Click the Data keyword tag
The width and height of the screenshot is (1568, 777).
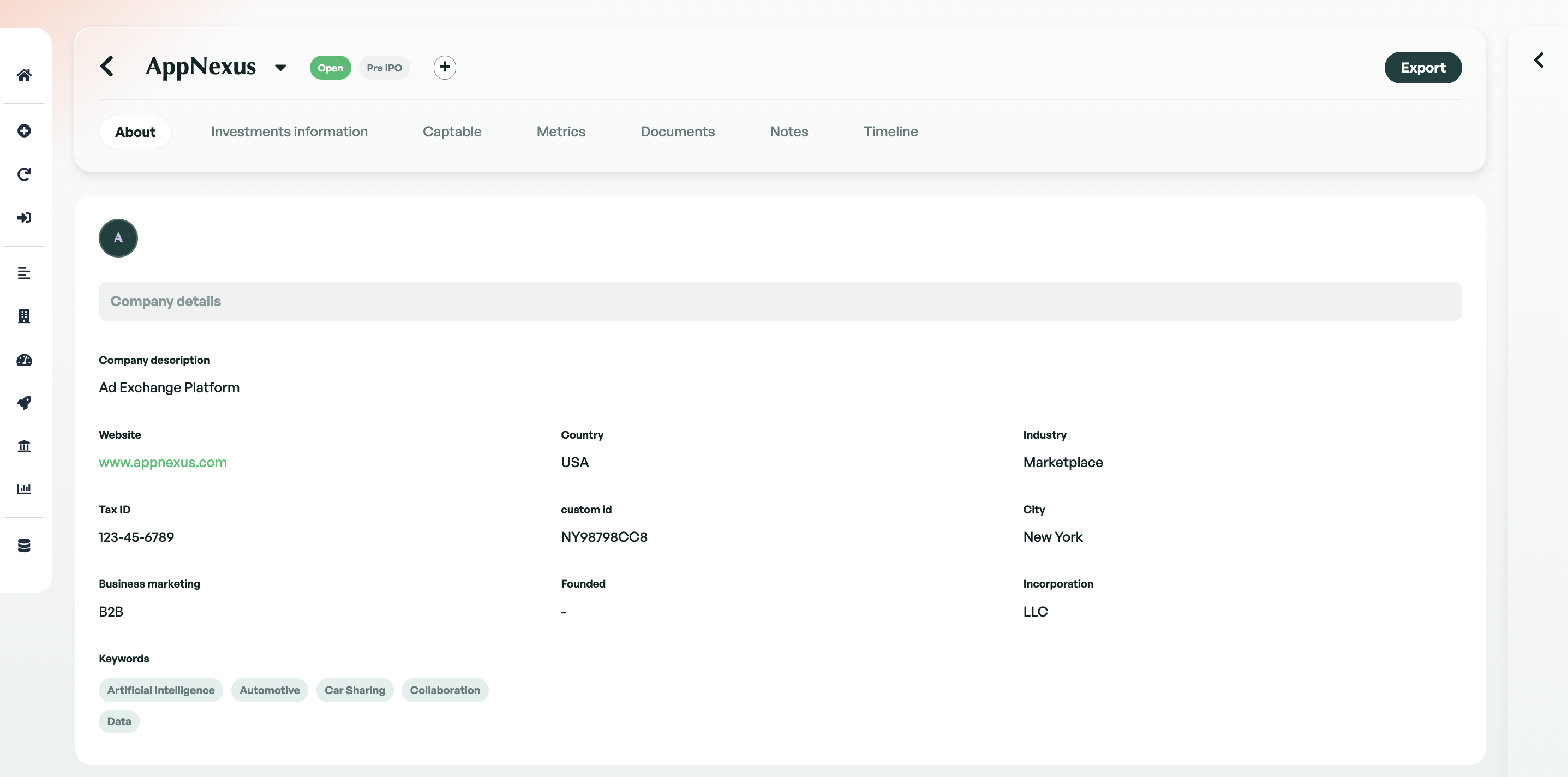click(119, 721)
